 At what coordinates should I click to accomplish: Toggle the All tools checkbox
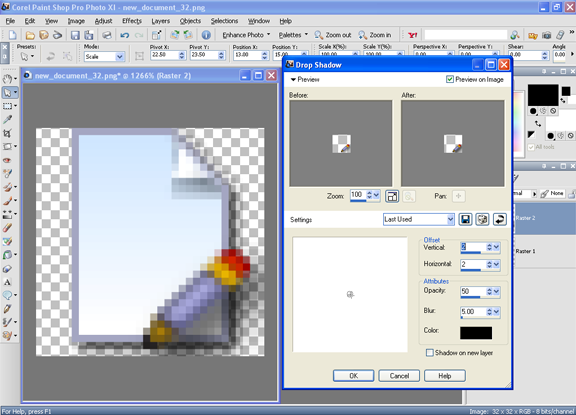pos(531,147)
